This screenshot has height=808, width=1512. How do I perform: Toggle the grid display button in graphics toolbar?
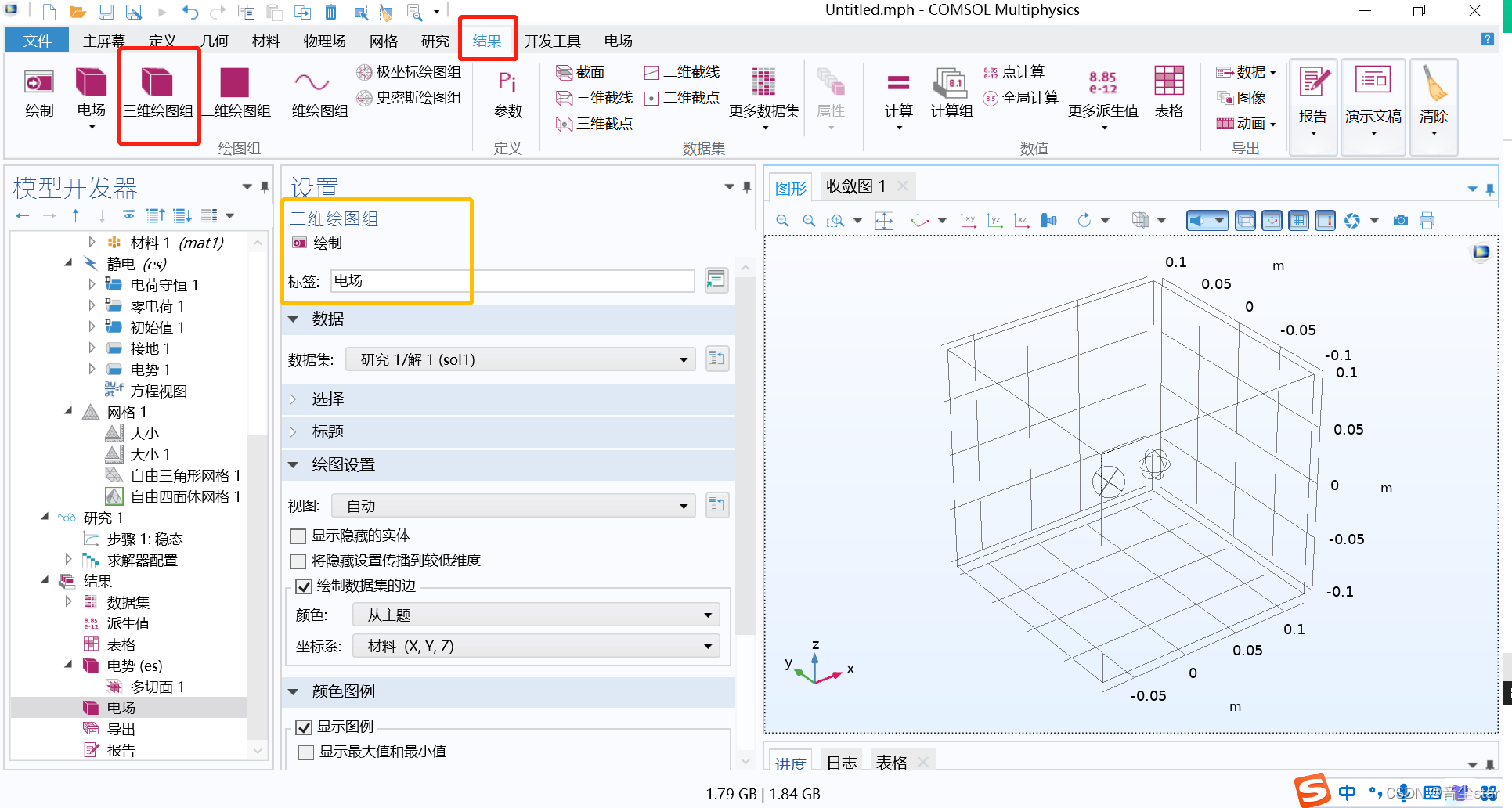[1299, 221]
